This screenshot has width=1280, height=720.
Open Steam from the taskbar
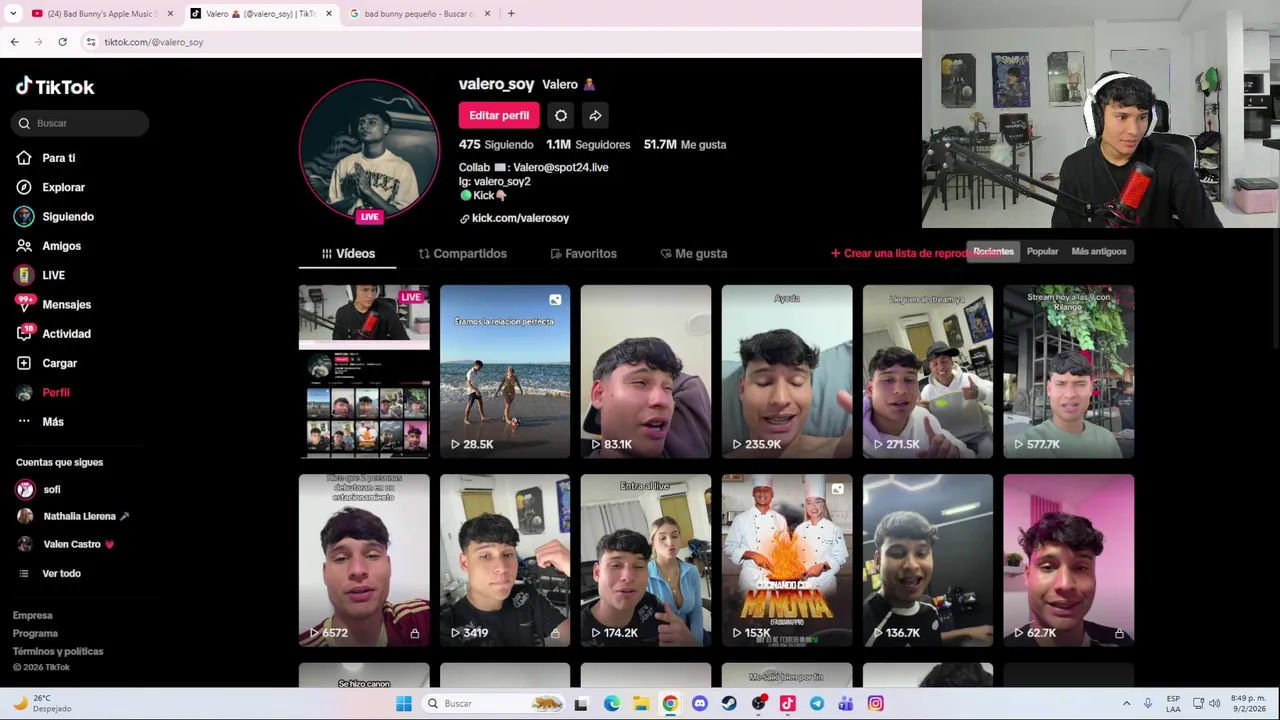click(729, 704)
